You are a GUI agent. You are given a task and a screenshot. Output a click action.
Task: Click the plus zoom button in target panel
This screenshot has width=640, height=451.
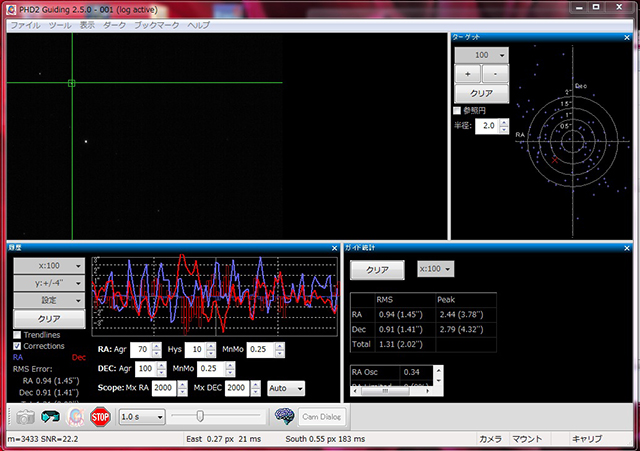(x=468, y=74)
